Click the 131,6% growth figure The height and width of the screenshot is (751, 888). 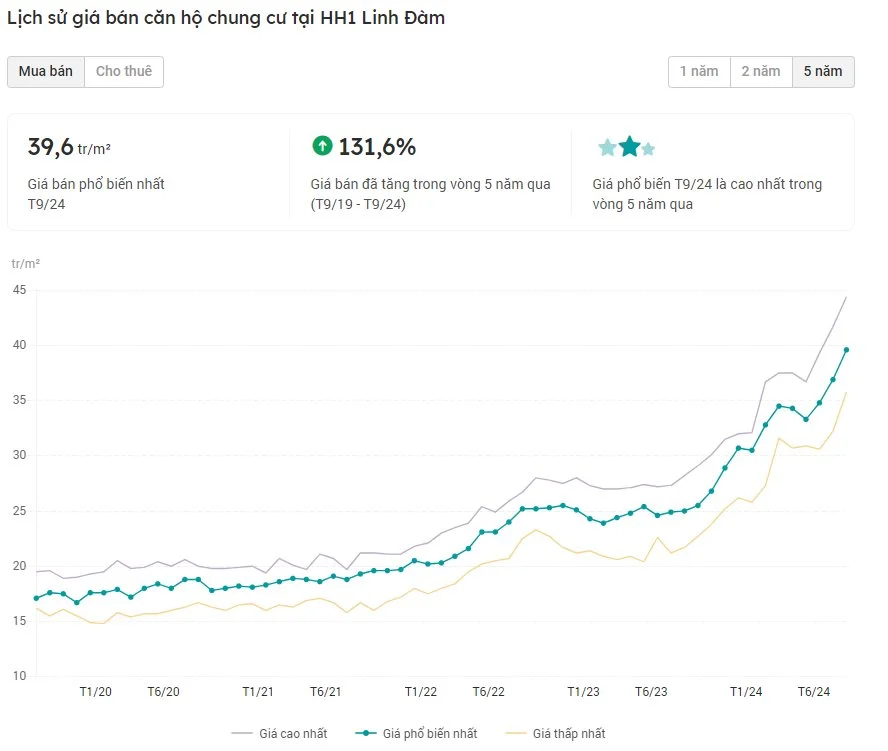point(377,147)
